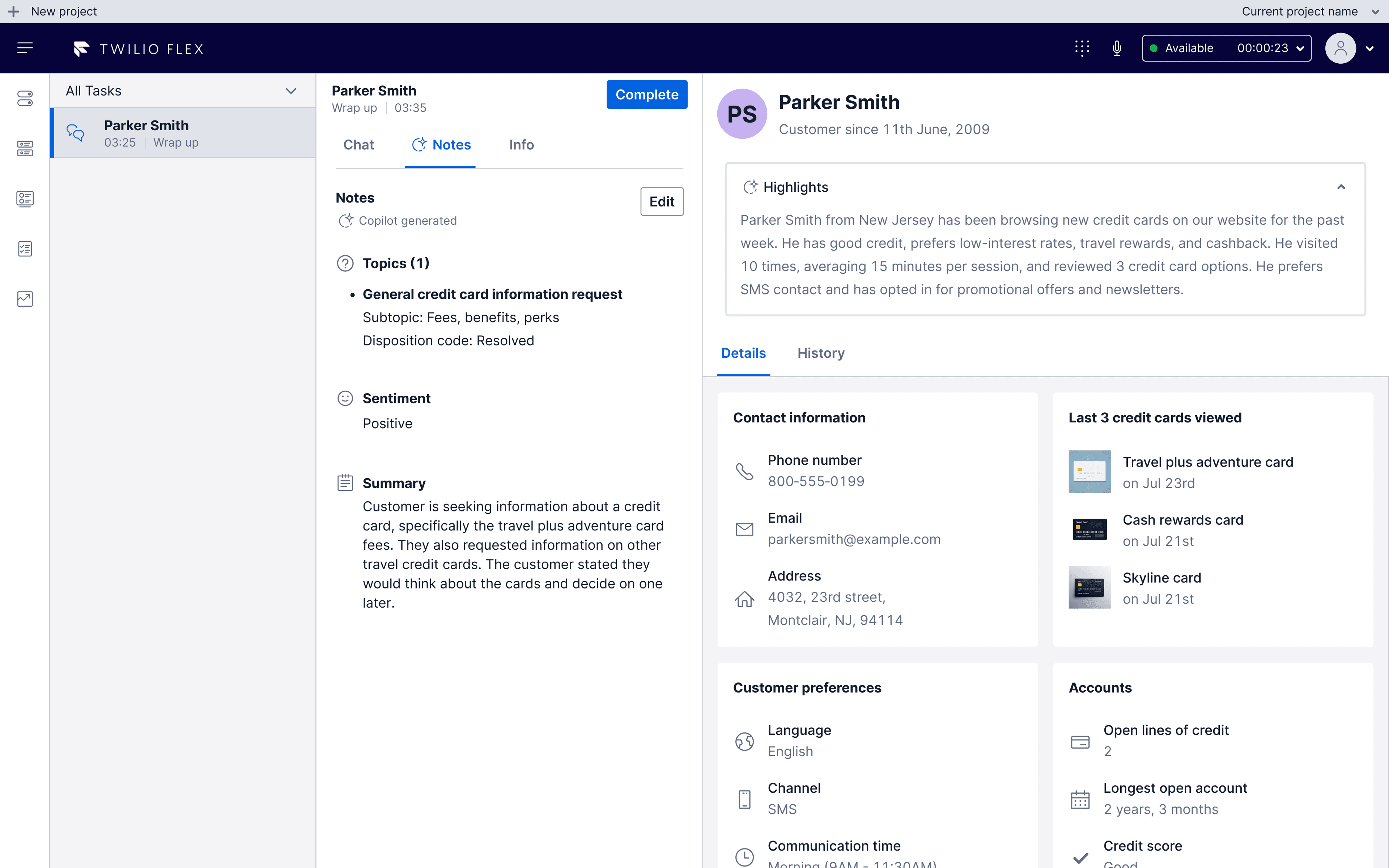1389x868 pixels.
Task: Click the microphone icon
Action: coord(1116,48)
